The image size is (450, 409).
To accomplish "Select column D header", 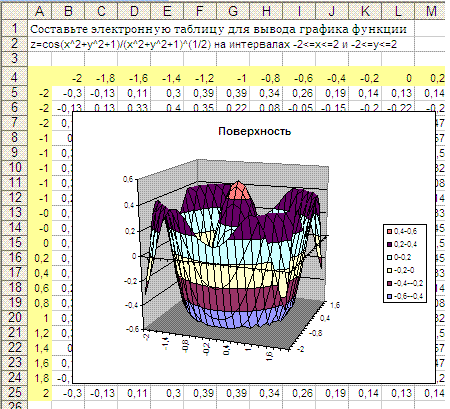I will pyautogui.click(x=134, y=11).
